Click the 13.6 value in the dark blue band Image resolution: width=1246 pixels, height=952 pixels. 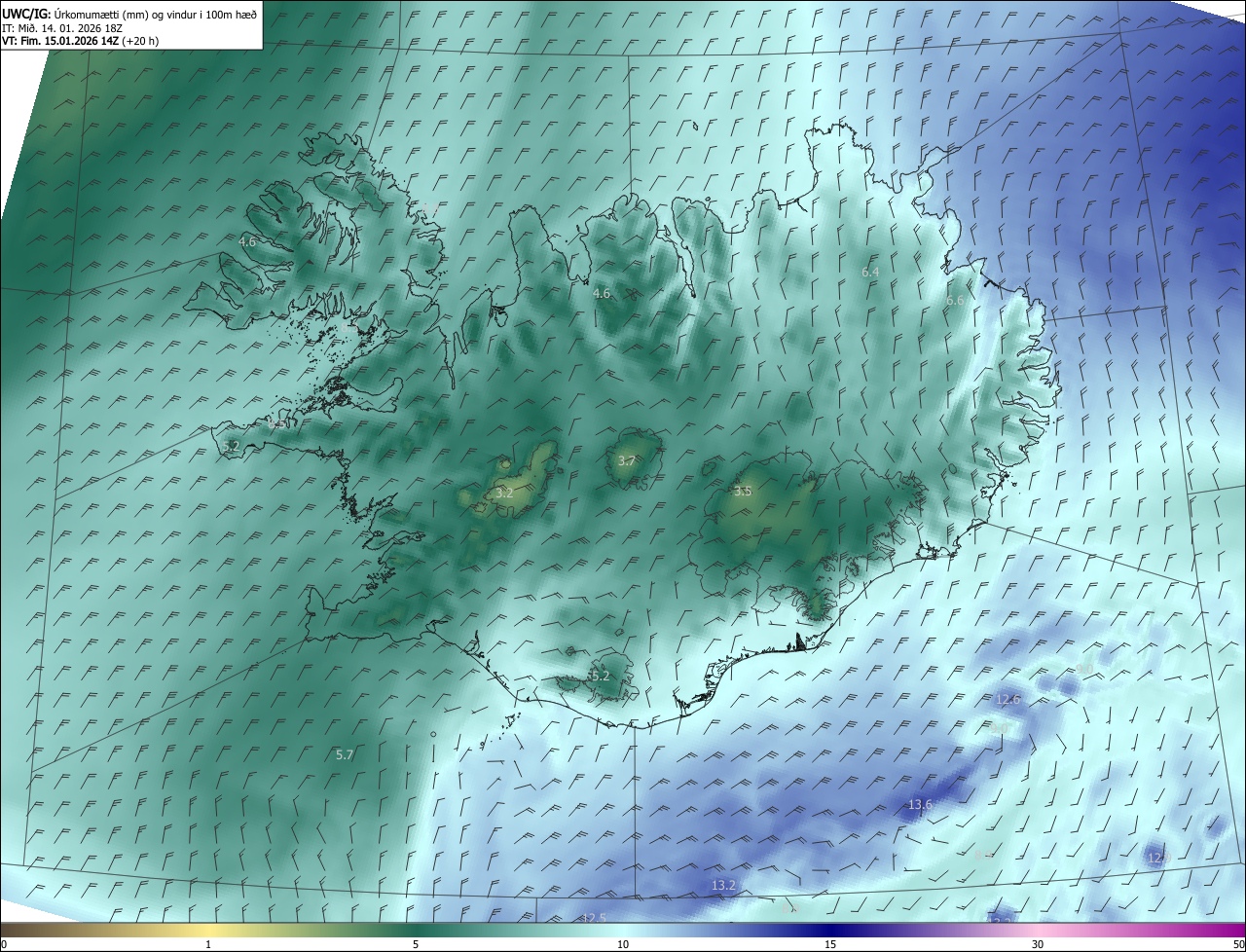click(920, 804)
